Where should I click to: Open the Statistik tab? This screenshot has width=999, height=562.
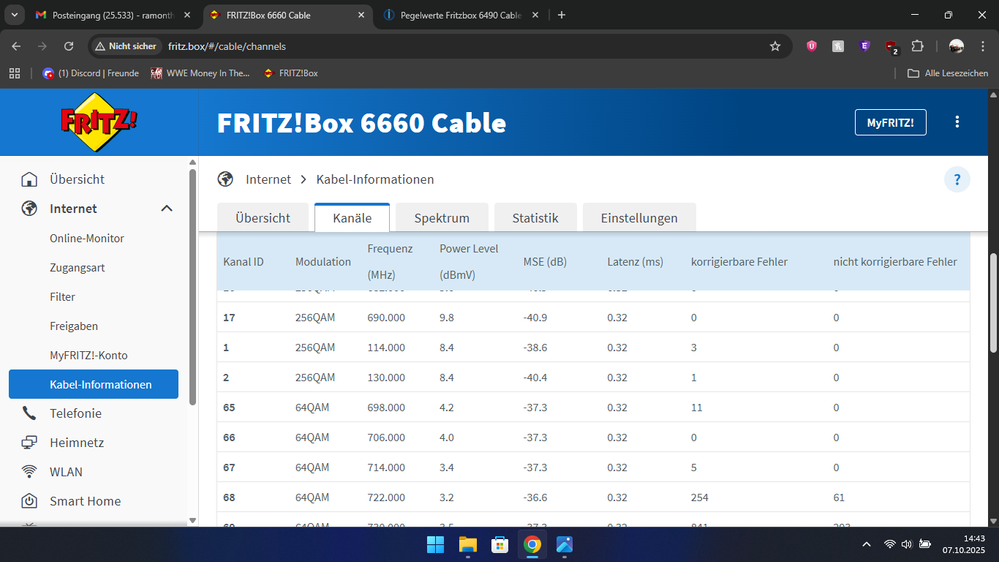coord(535,218)
